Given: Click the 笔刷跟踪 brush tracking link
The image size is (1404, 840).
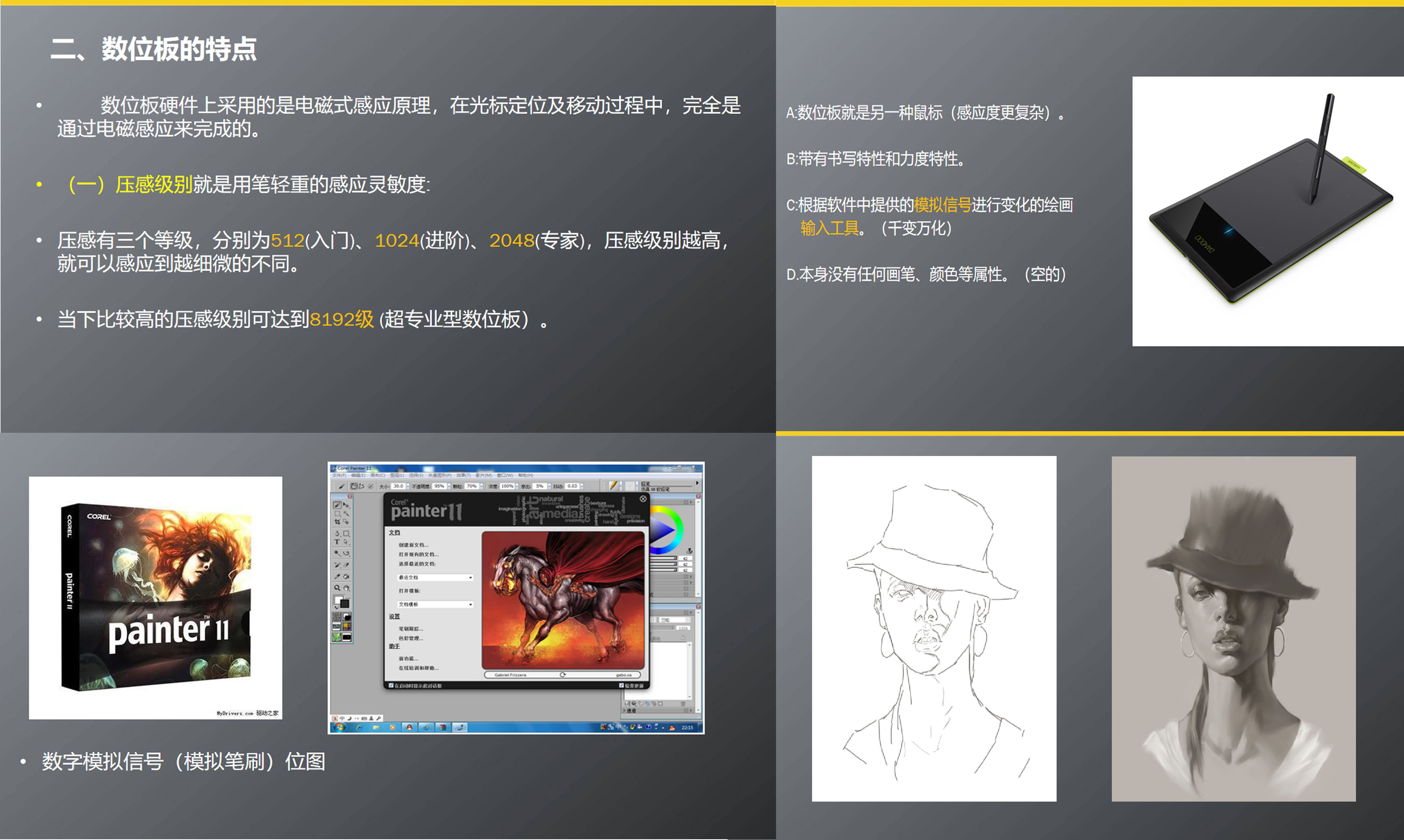Looking at the screenshot, I should [x=411, y=629].
